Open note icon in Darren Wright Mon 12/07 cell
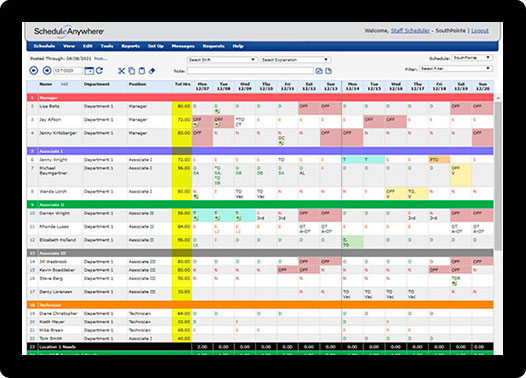Image resolution: width=526 pixels, height=378 pixels. tap(196, 218)
